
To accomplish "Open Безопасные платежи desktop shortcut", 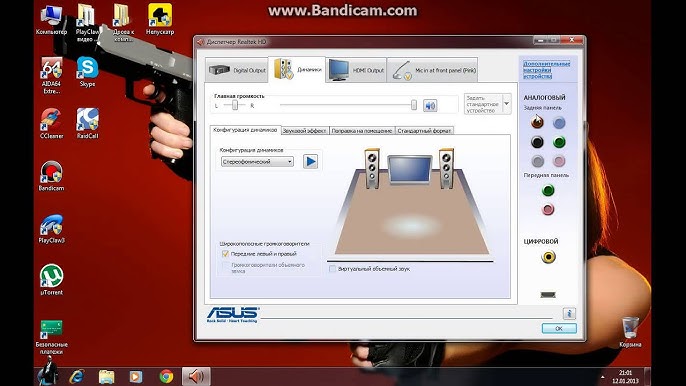I will point(51,337).
